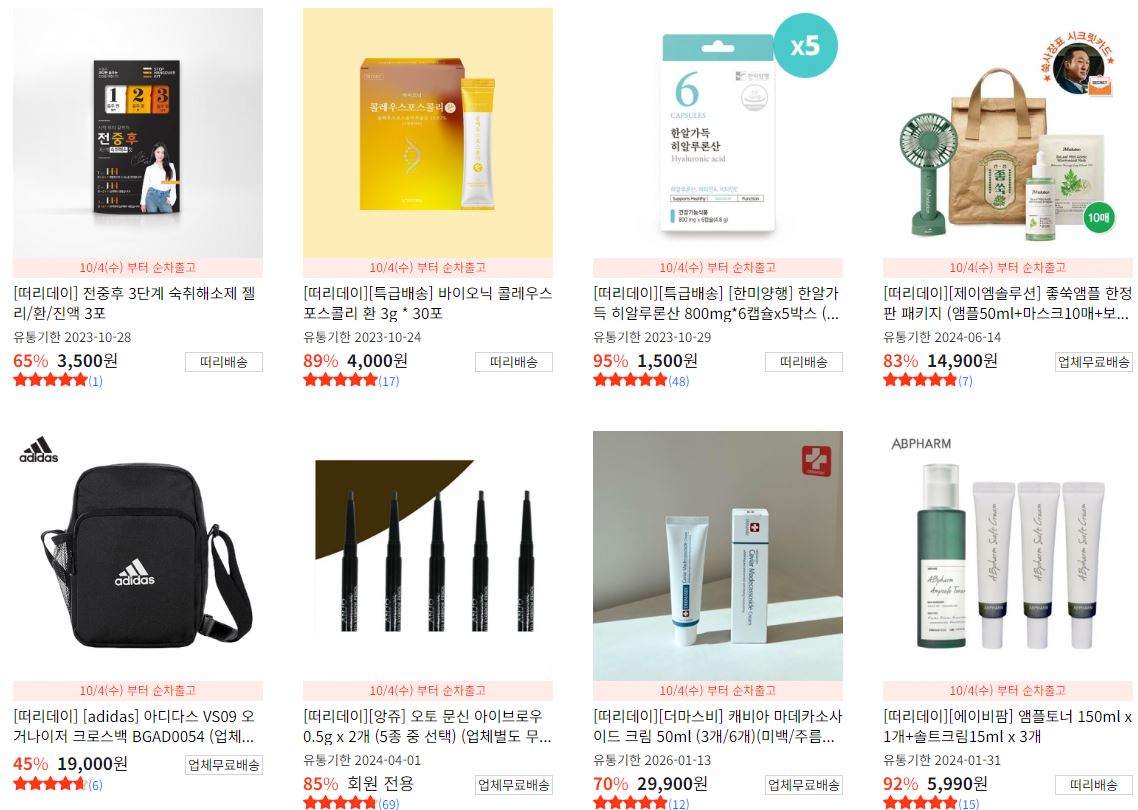1138x810 pixels.
Task: Open the 바이오닉 콜레우스 포스콜리 환 title link
Action: [x=427, y=303]
